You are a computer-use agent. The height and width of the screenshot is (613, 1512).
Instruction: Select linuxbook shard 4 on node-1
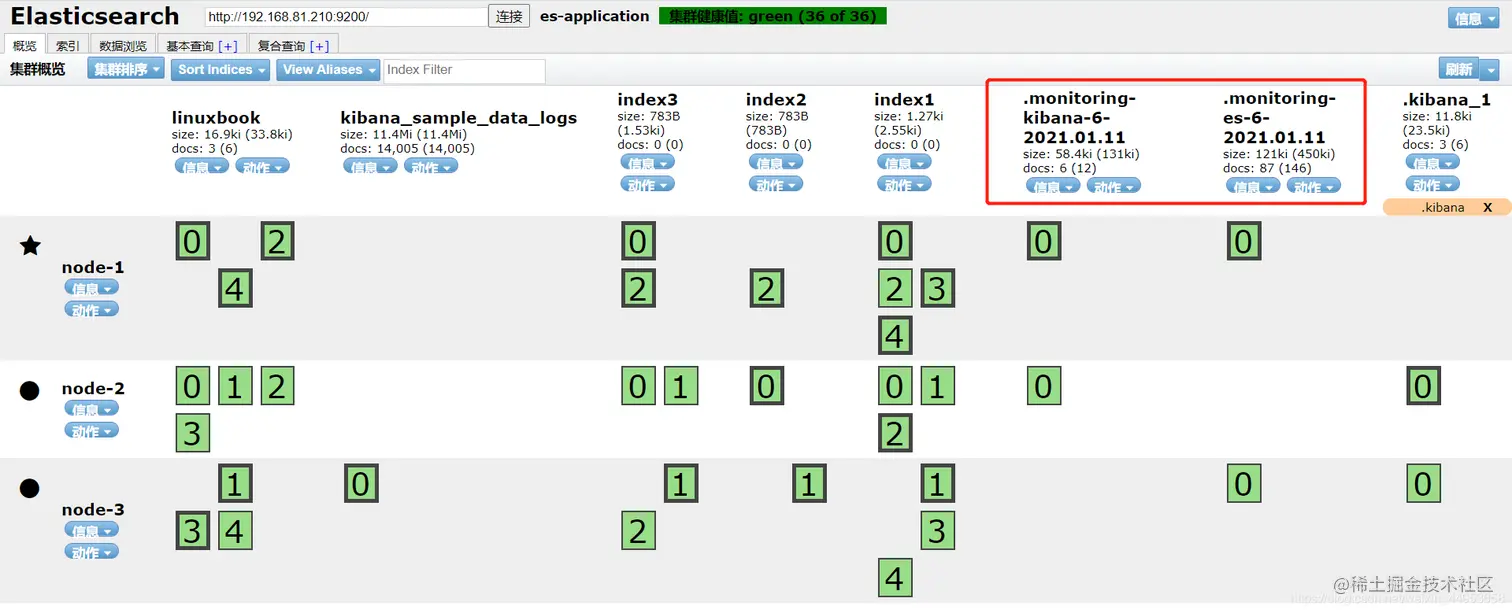[x=235, y=289]
